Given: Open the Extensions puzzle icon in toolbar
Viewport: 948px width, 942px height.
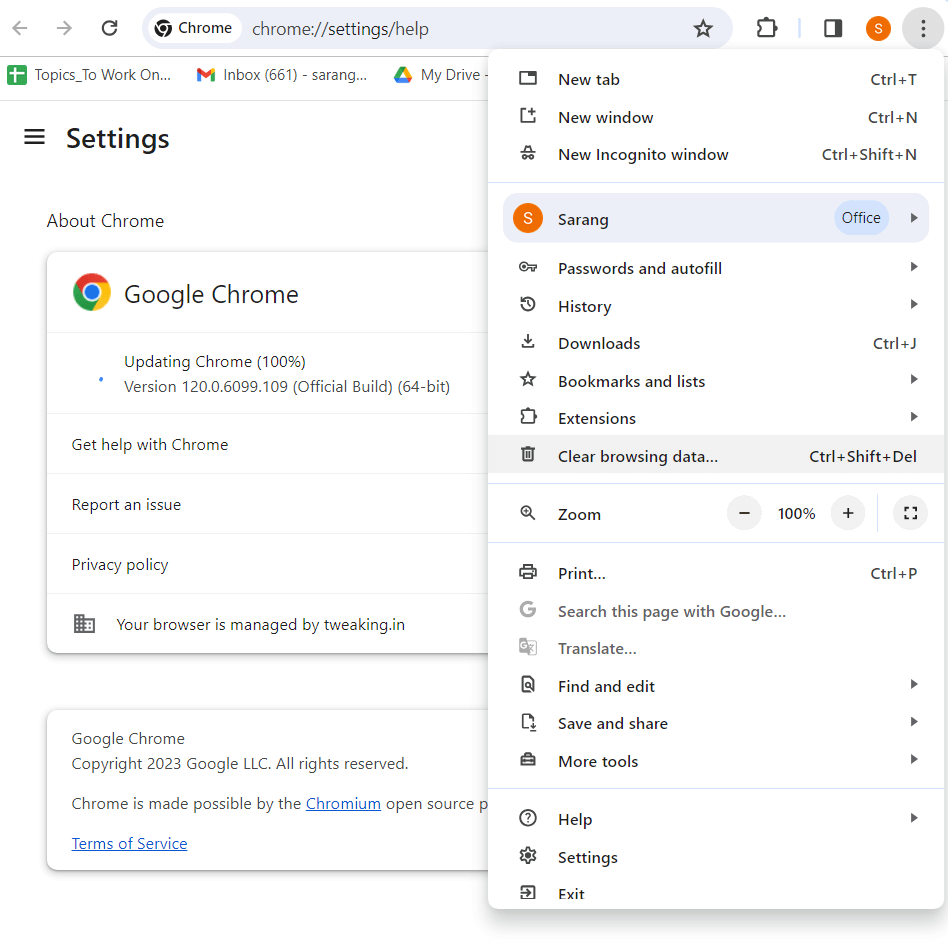Looking at the screenshot, I should tap(767, 28).
